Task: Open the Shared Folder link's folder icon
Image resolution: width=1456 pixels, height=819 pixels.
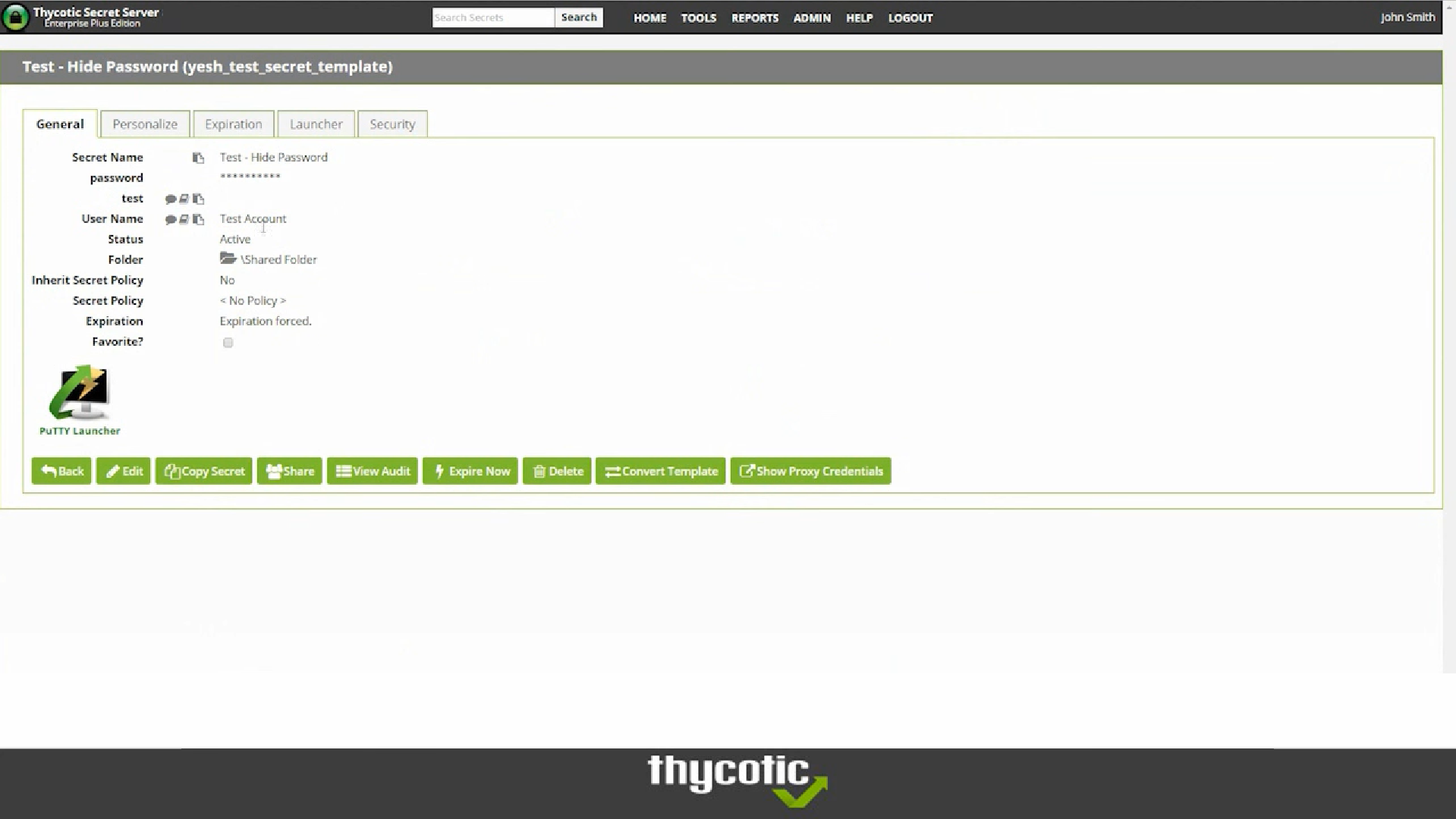Action: (x=228, y=259)
